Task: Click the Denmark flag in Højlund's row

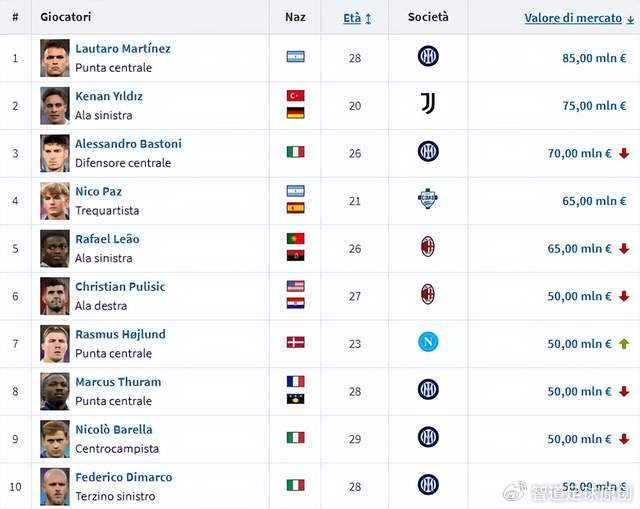Action: 295,342
